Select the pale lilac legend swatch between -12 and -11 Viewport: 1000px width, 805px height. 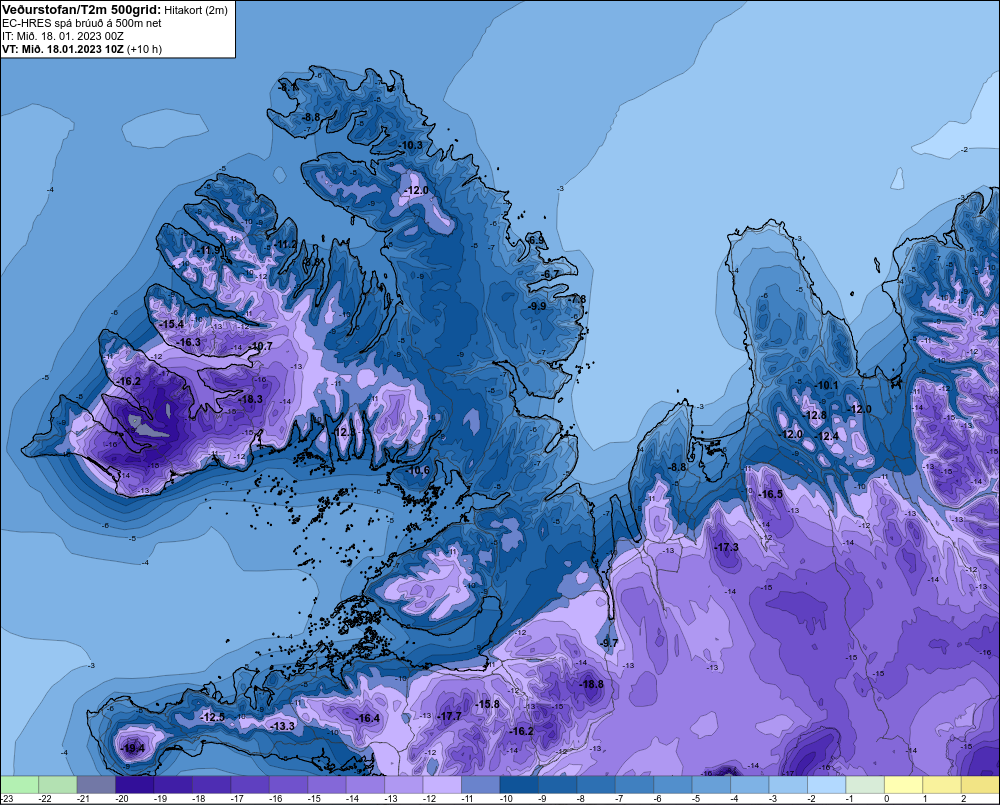point(442,785)
